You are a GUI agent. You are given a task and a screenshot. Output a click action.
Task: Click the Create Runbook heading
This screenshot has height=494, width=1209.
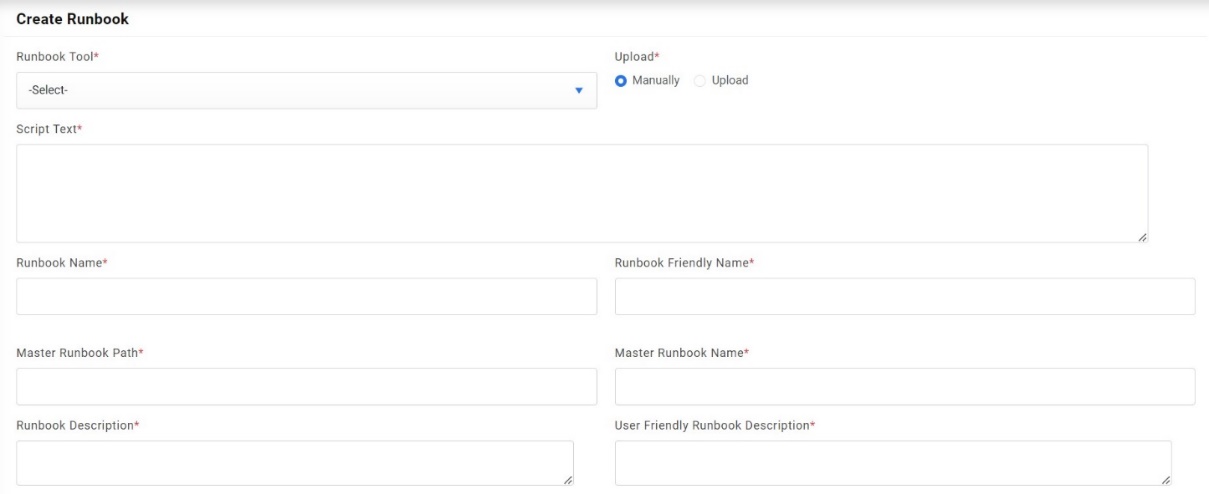[73, 19]
